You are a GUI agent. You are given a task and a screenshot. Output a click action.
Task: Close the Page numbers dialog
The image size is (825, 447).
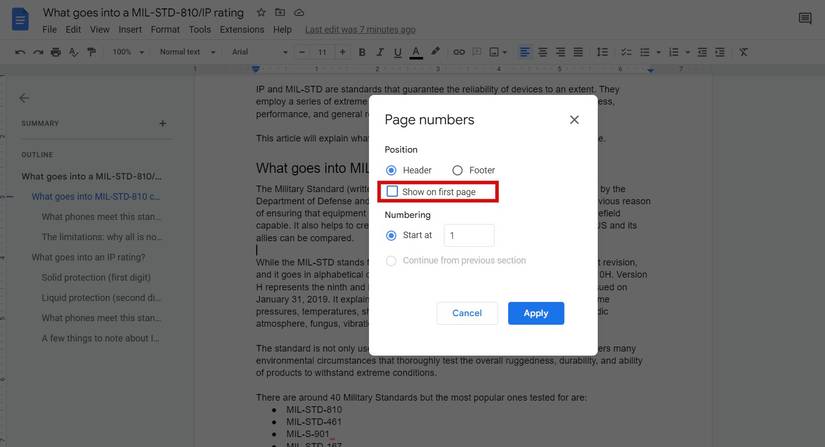(574, 120)
